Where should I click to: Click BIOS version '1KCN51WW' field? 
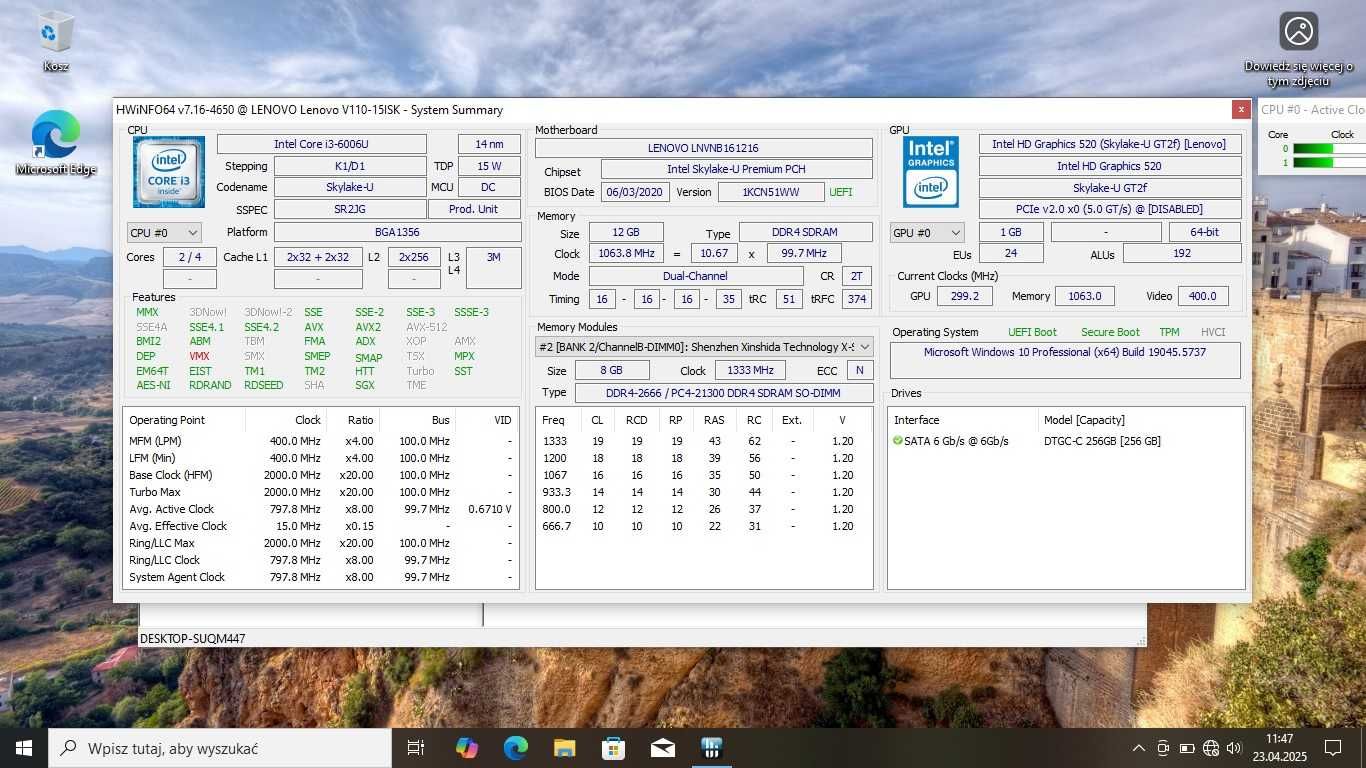771,192
